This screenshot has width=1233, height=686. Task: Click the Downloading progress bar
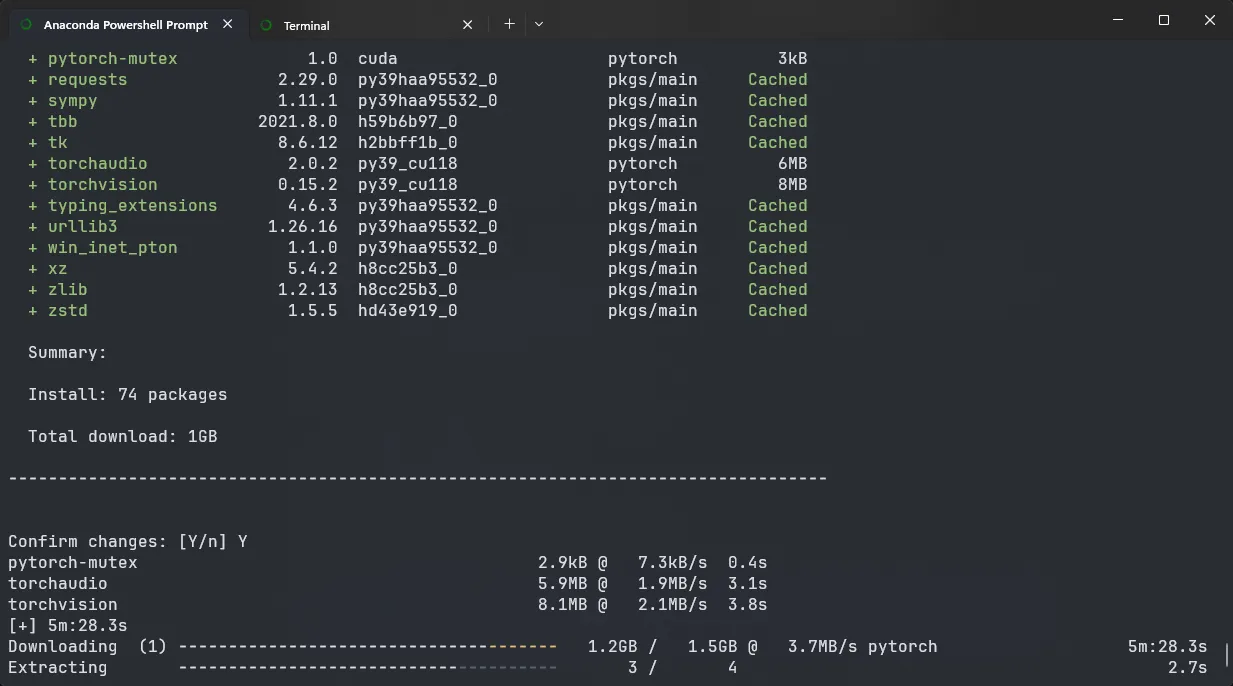point(367,647)
